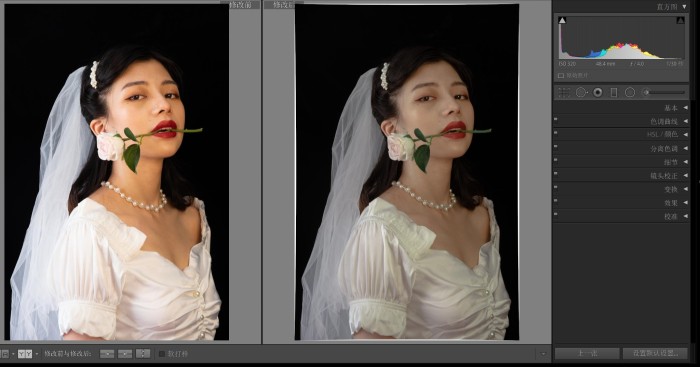Select the Graduated Filter tool

click(x=614, y=92)
